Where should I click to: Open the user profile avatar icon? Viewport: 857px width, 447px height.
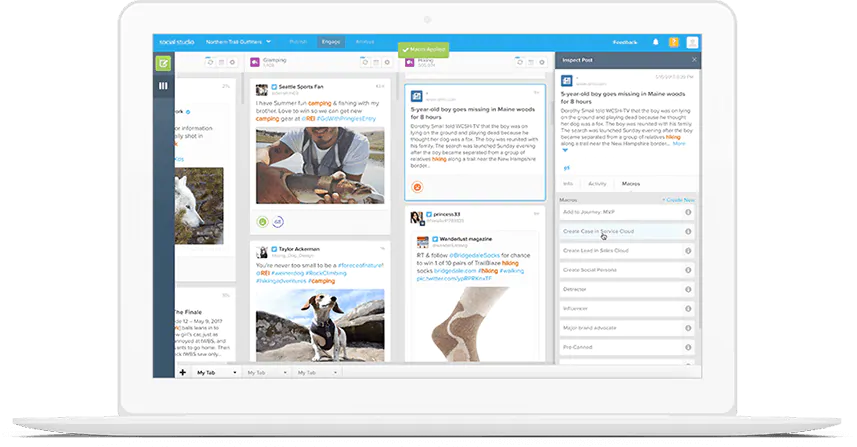[x=692, y=42]
